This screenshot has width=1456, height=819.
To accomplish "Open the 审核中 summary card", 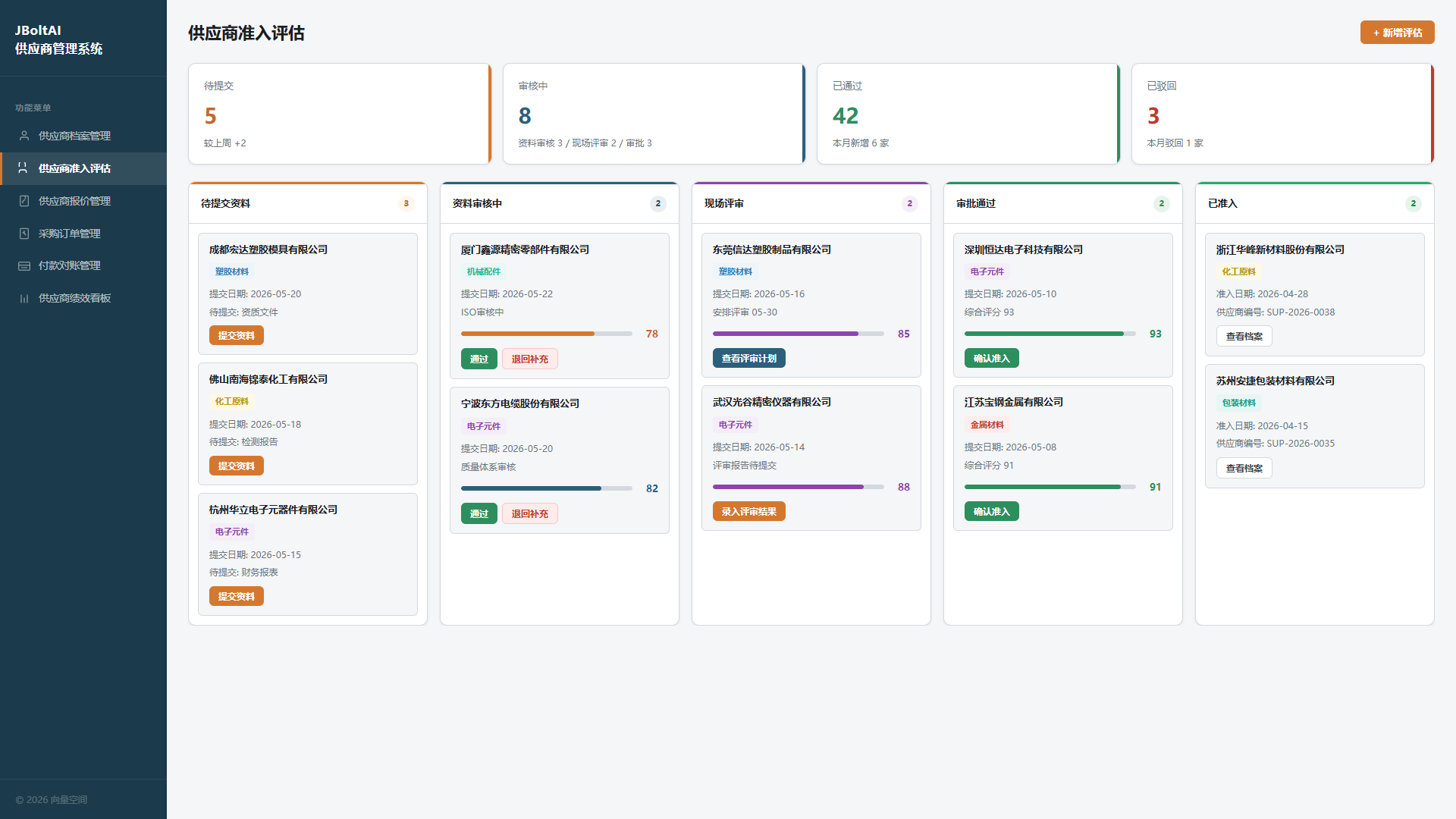I will pos(654,114).
